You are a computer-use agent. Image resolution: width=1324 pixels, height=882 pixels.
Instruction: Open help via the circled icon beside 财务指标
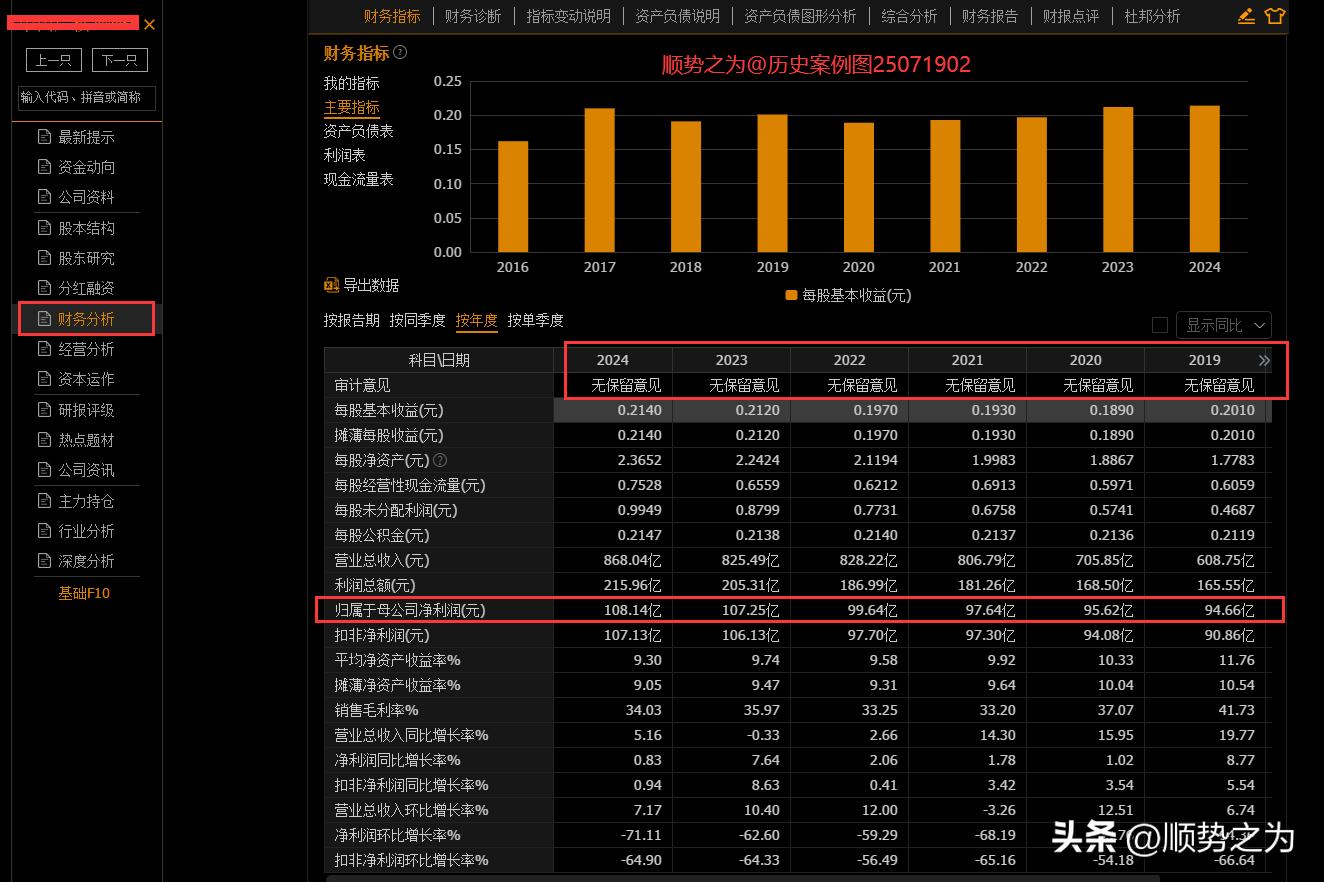pyautogui.click(x=399, y=52)
